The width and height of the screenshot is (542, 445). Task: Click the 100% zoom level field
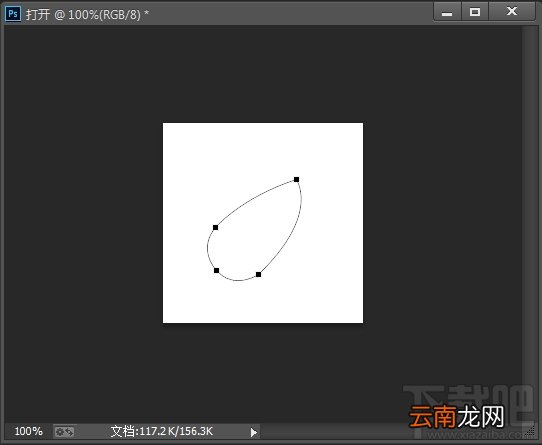pos(28,431)
